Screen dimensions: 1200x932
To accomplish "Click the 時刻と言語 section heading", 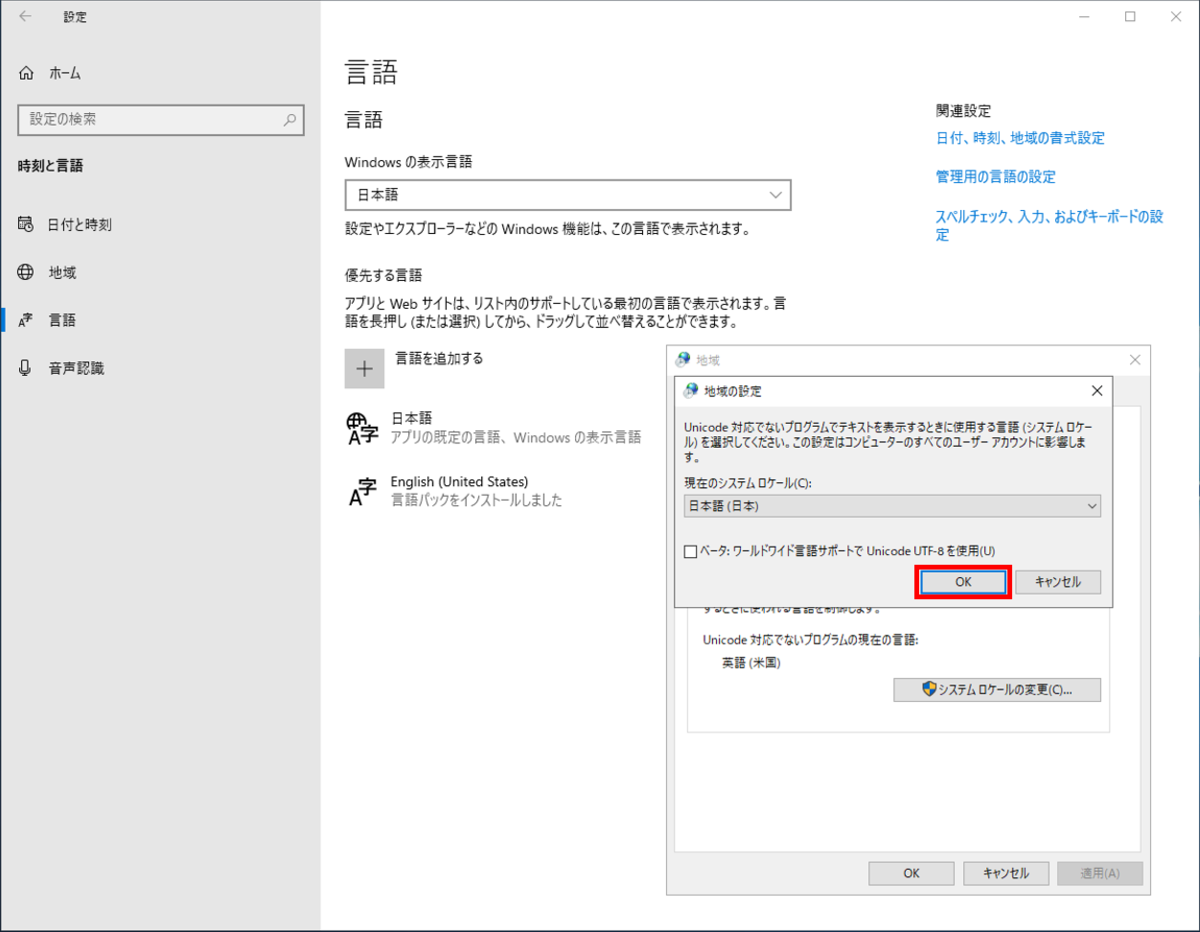I will pos(50,166).
